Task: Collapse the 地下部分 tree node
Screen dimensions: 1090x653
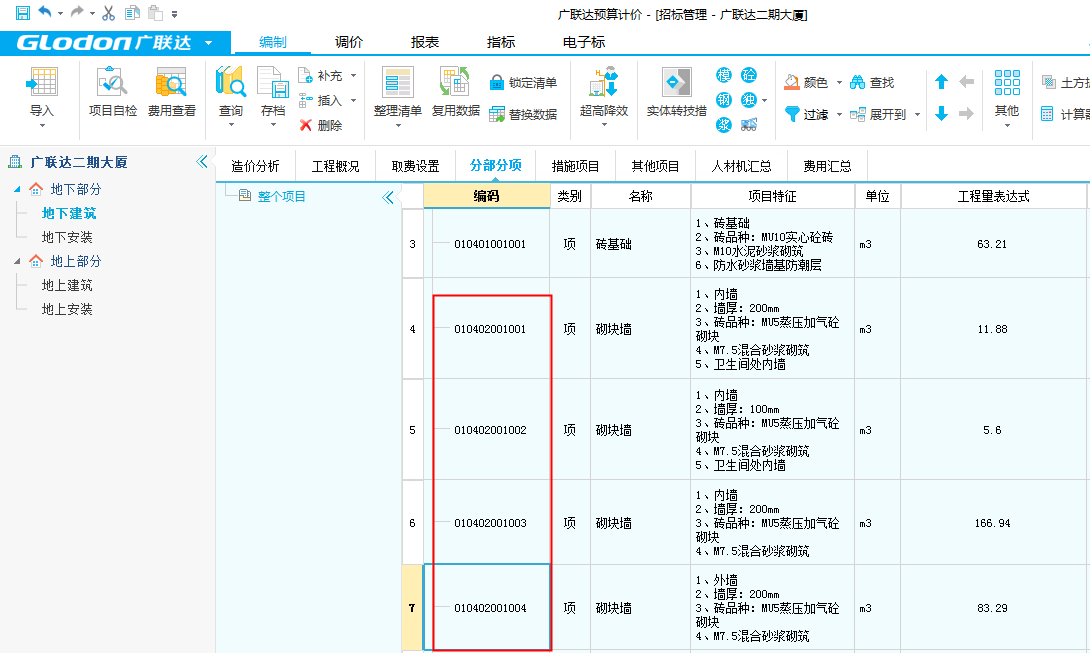Action: coord(17,189)
